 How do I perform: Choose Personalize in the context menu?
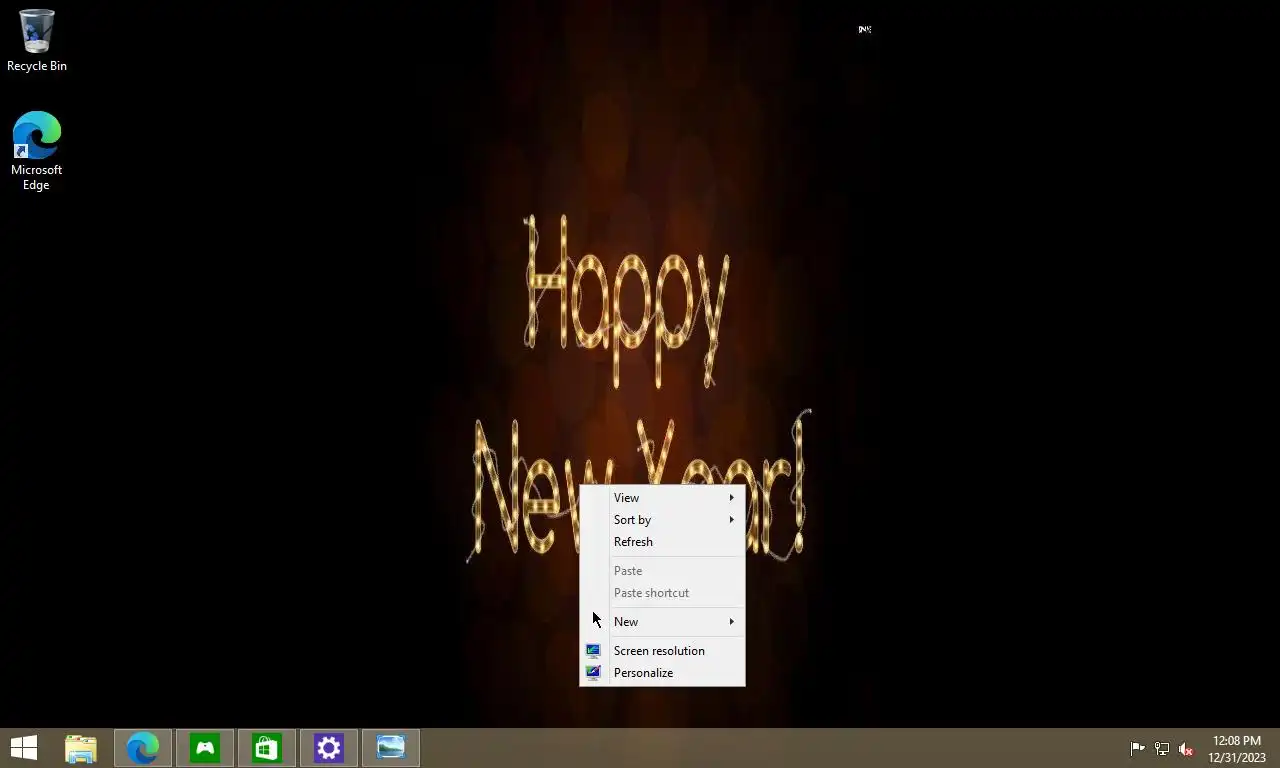[662, 673]
